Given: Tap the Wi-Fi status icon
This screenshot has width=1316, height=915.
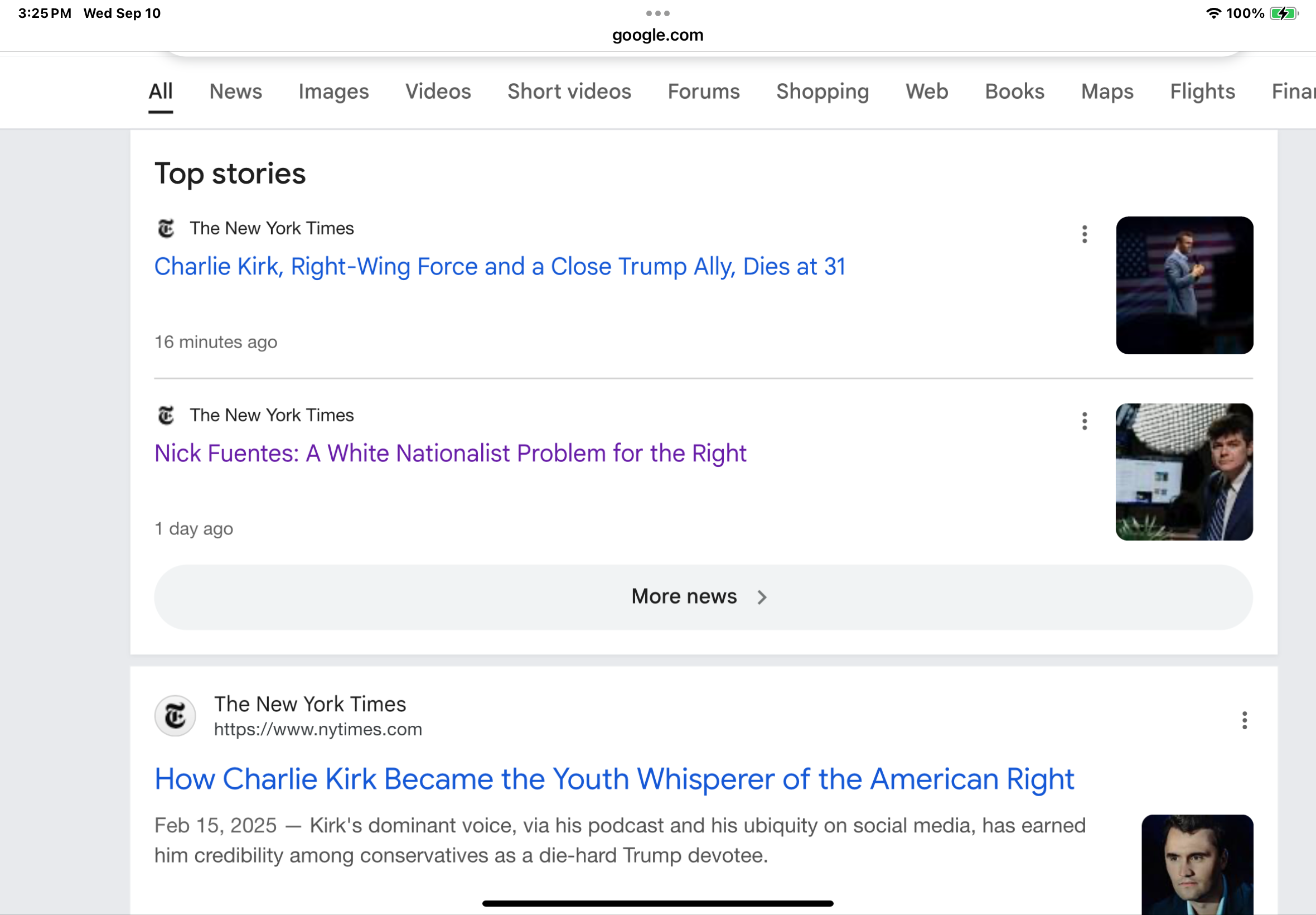Looking at the screenshot, I should pyautogui.click(x=1213, y=13).
